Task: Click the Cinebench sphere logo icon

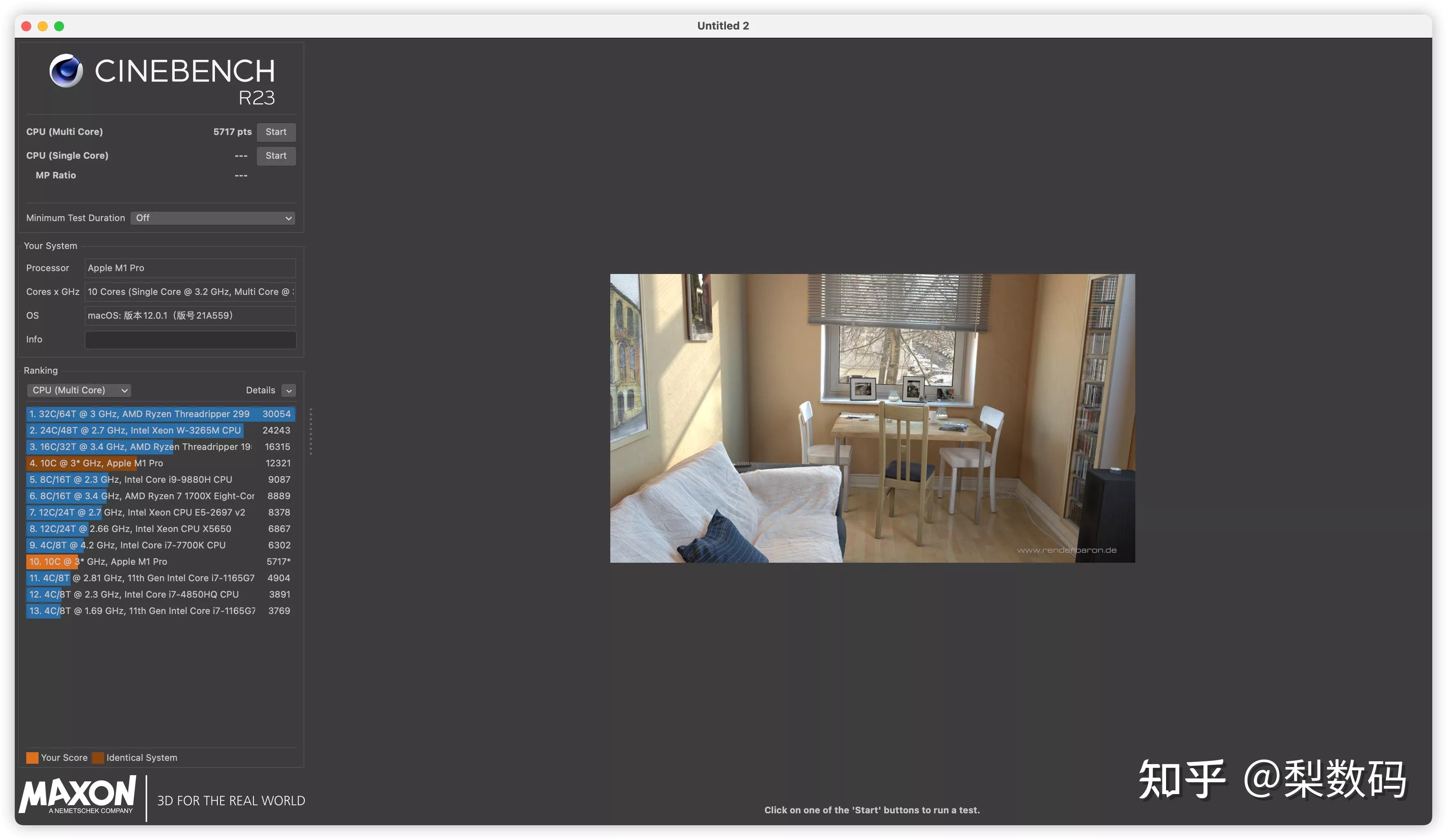Action: [x=66, y=71]
